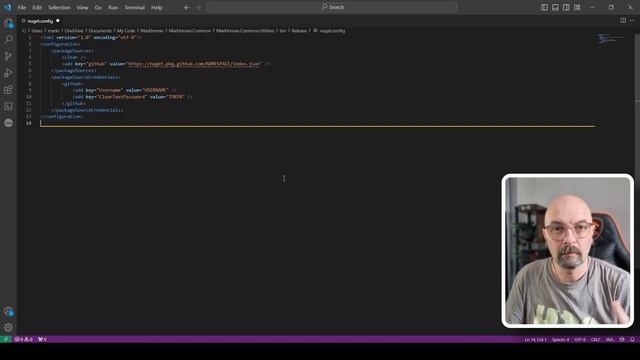Screen dimensions: 640x360
Task: Click the round gray activity bar icon
Action: click(x=8, y=123)
